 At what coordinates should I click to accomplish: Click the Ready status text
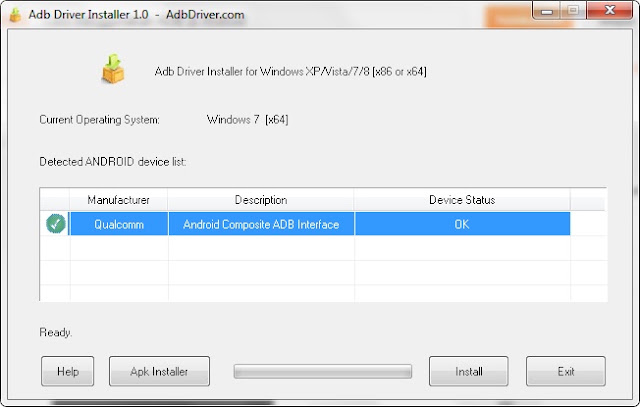click(x=56, y=332)
